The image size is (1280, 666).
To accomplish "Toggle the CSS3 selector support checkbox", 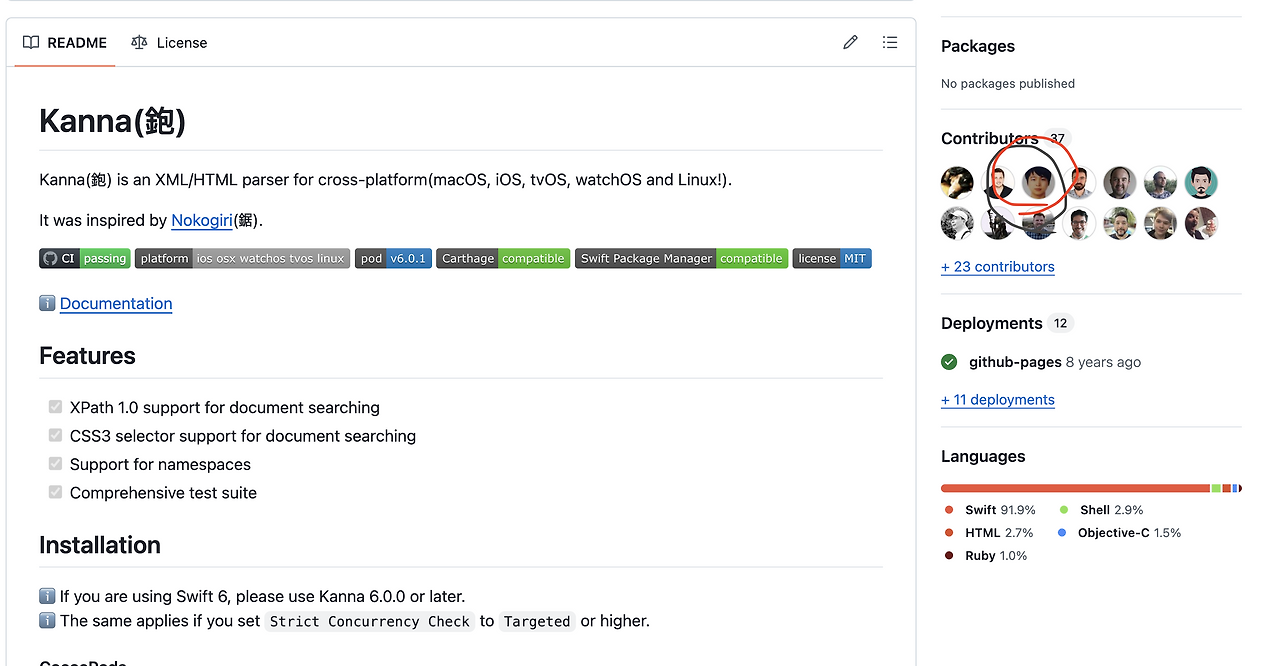I will (56, 435).
